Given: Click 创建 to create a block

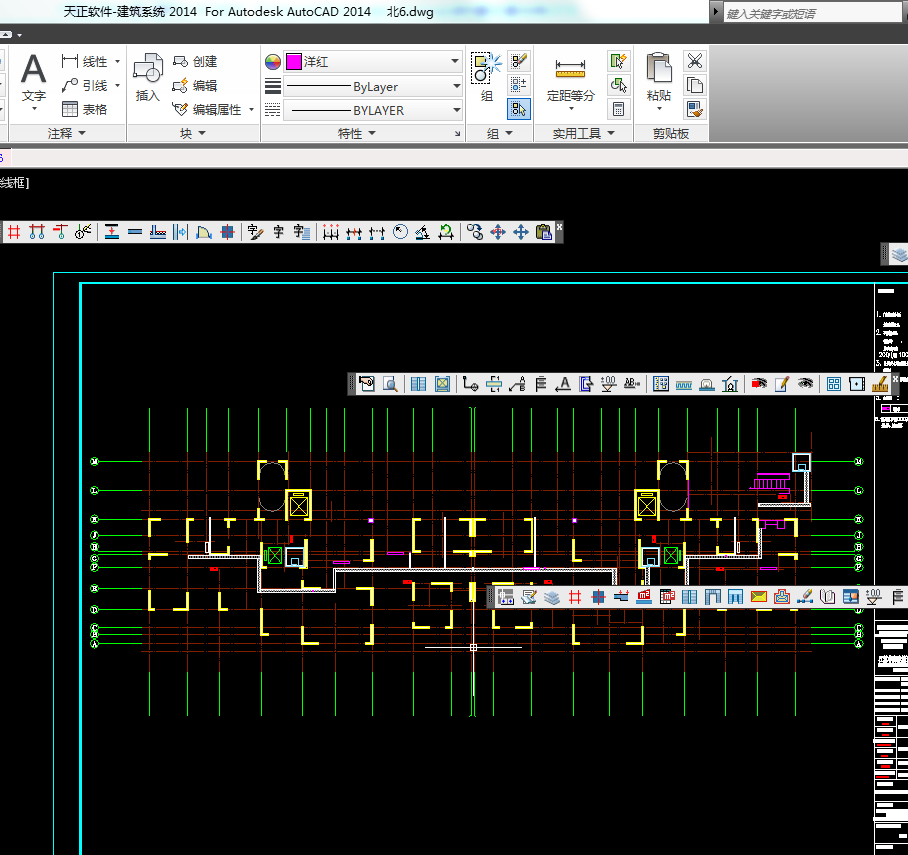Looking at the screenshot, I should (195, 61).
